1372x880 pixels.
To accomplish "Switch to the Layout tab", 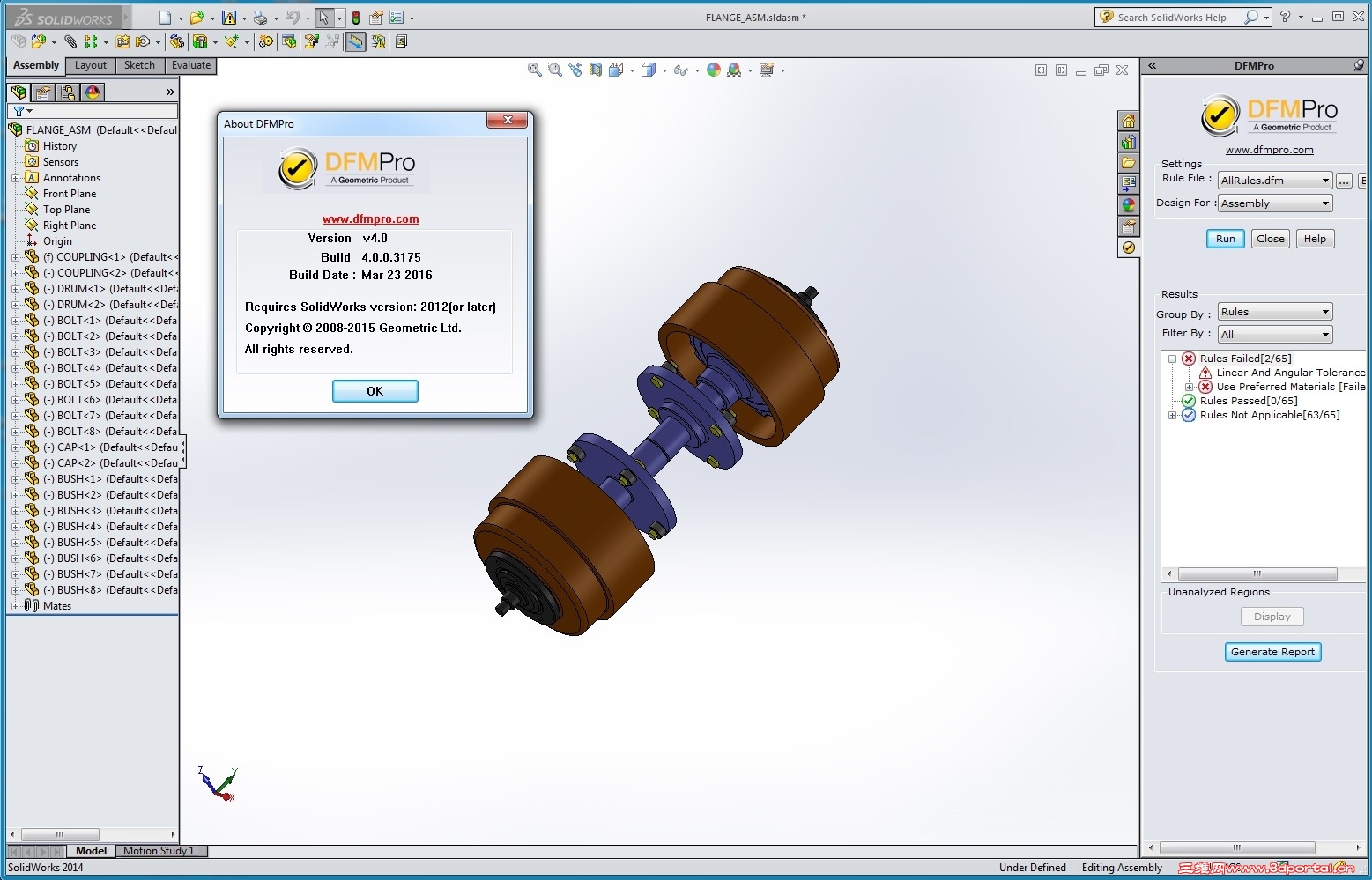I will [91, 66].
